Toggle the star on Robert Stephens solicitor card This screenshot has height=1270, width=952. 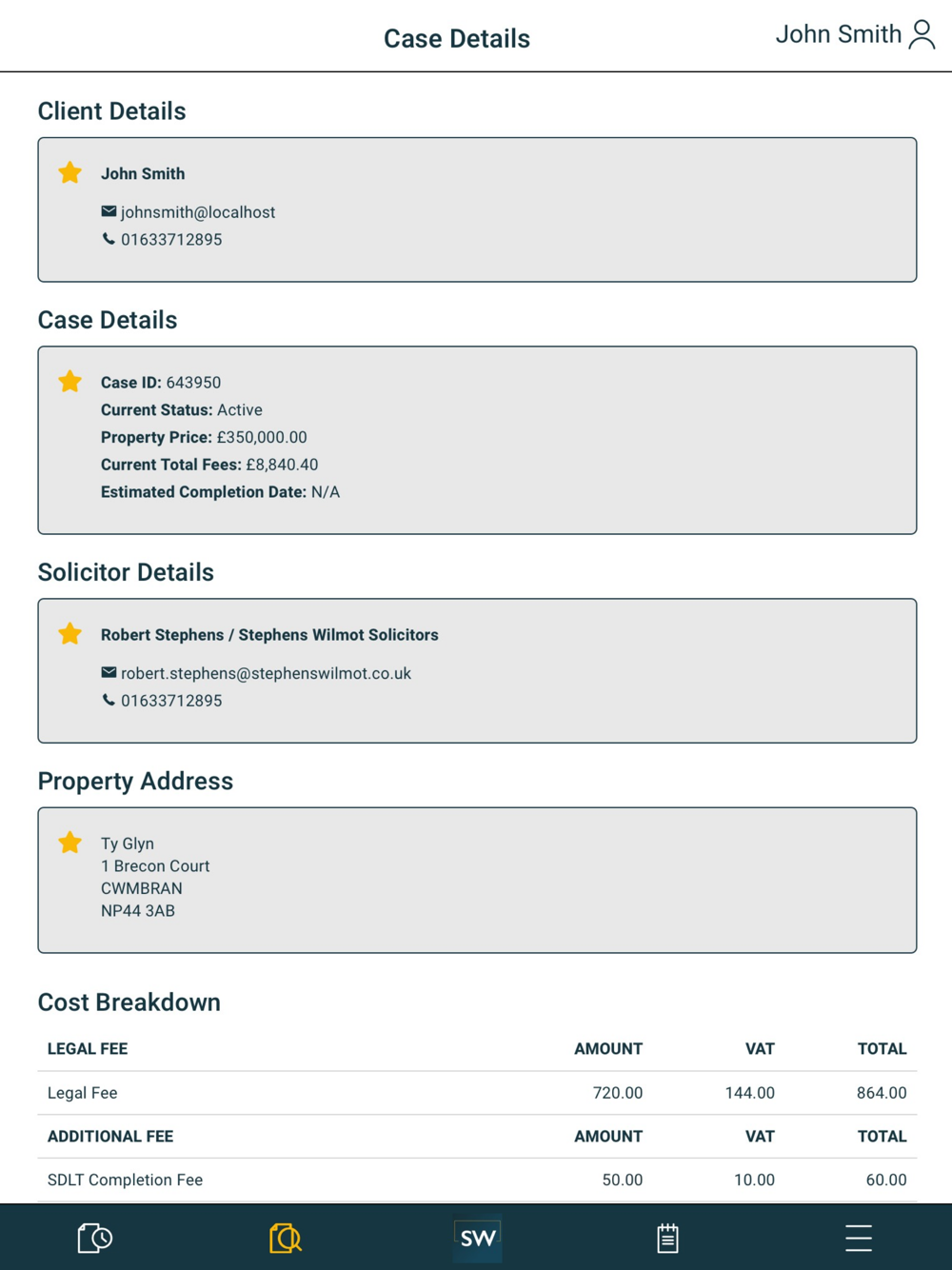(x=69, y=633)
